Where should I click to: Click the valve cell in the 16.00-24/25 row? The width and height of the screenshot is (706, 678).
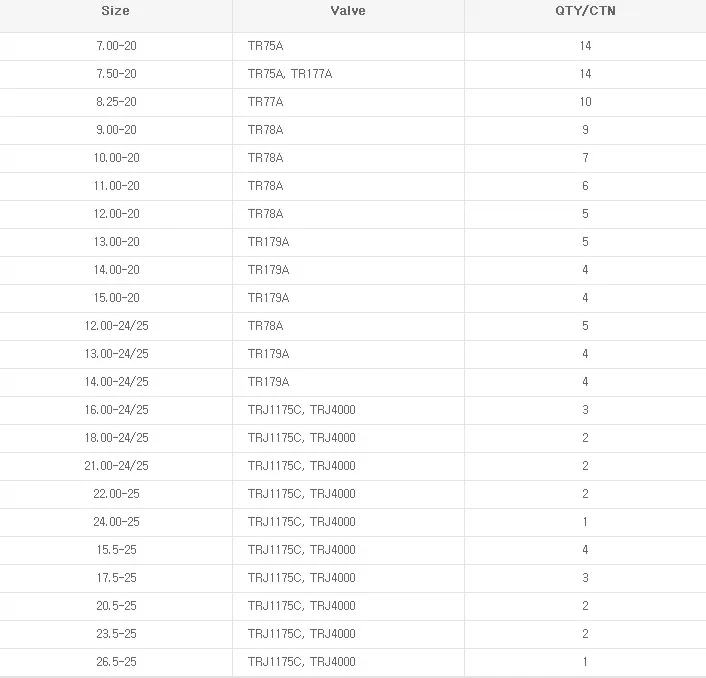[301, 410]
